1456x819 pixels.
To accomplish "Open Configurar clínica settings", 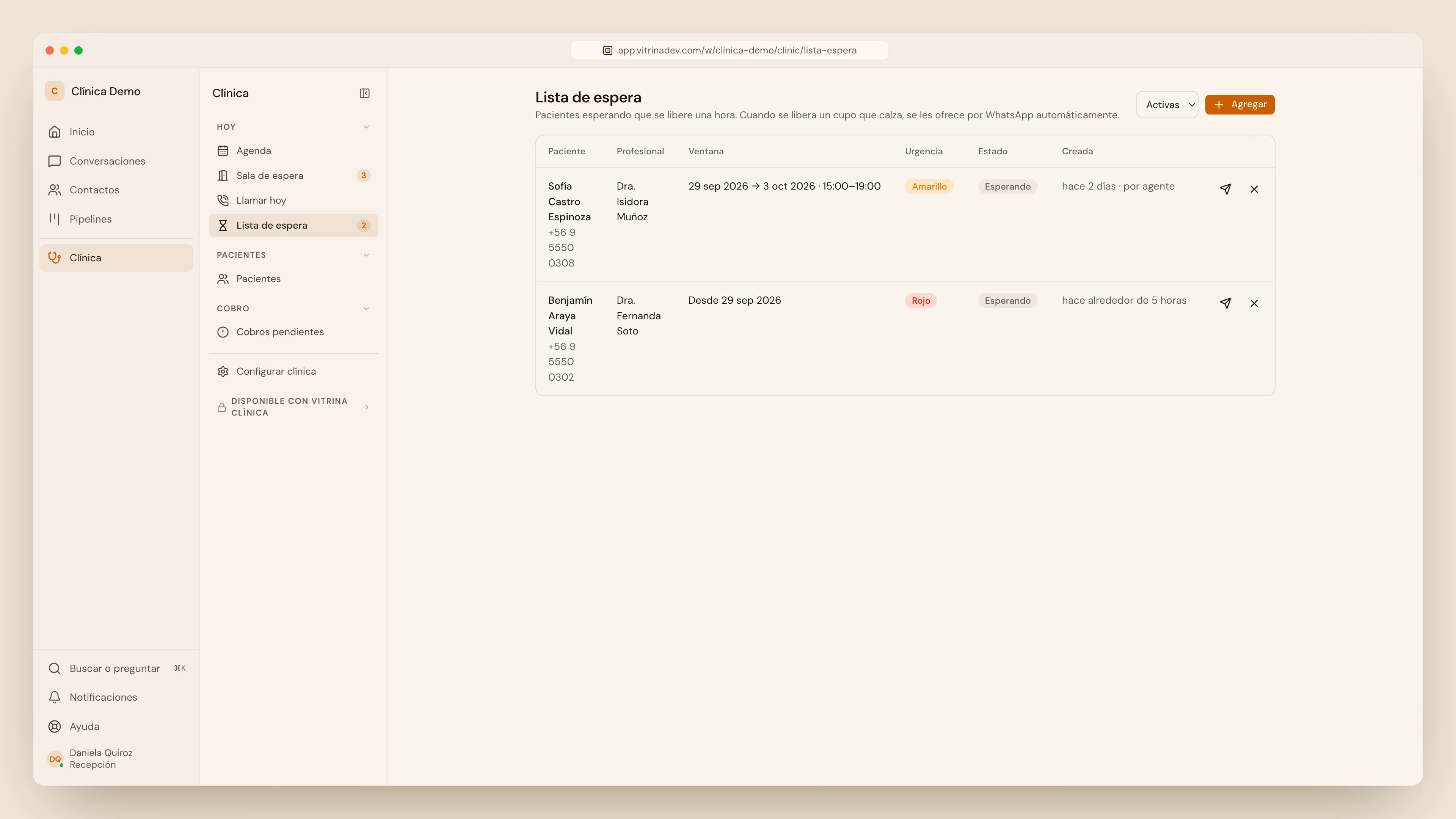I will [x=293, y=371].
